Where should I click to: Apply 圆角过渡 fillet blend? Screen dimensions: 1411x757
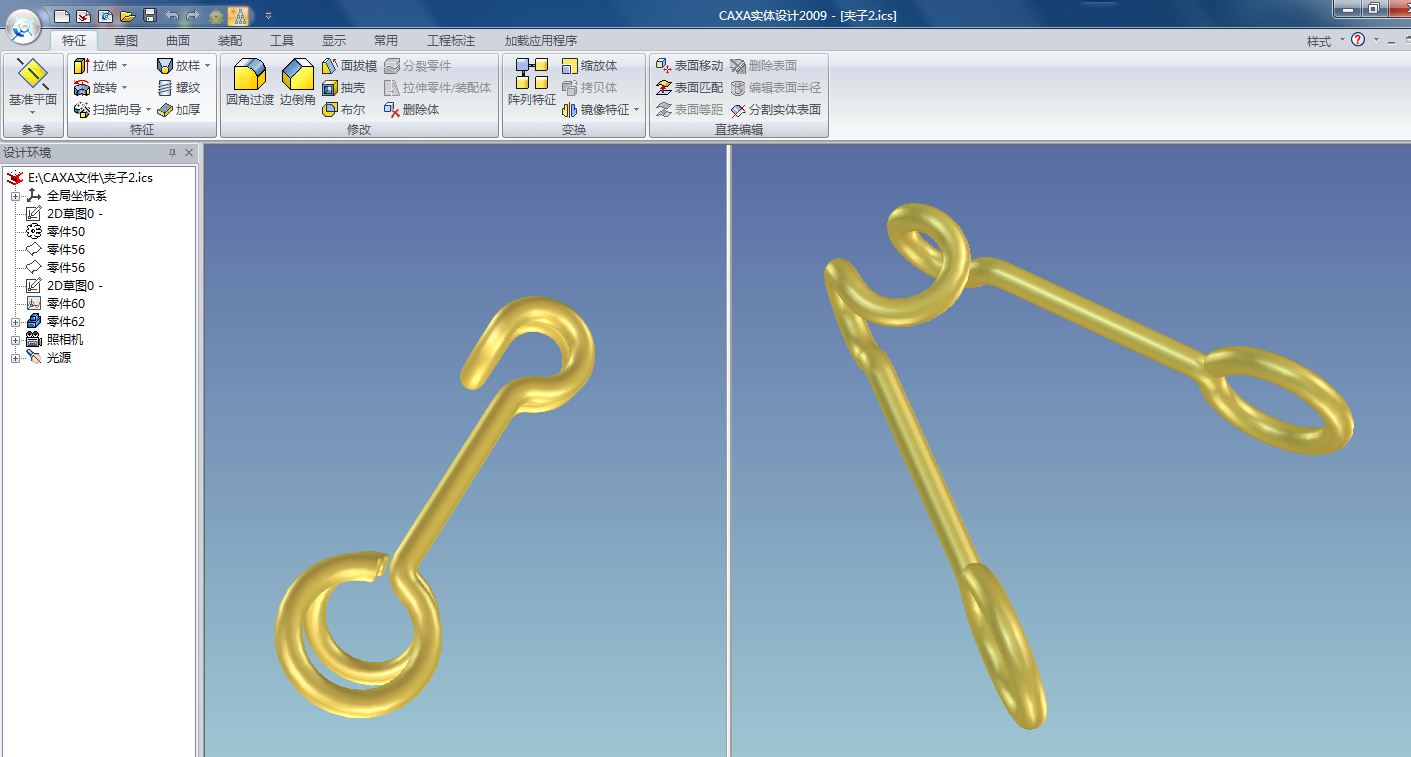click(x=249, y=83)
